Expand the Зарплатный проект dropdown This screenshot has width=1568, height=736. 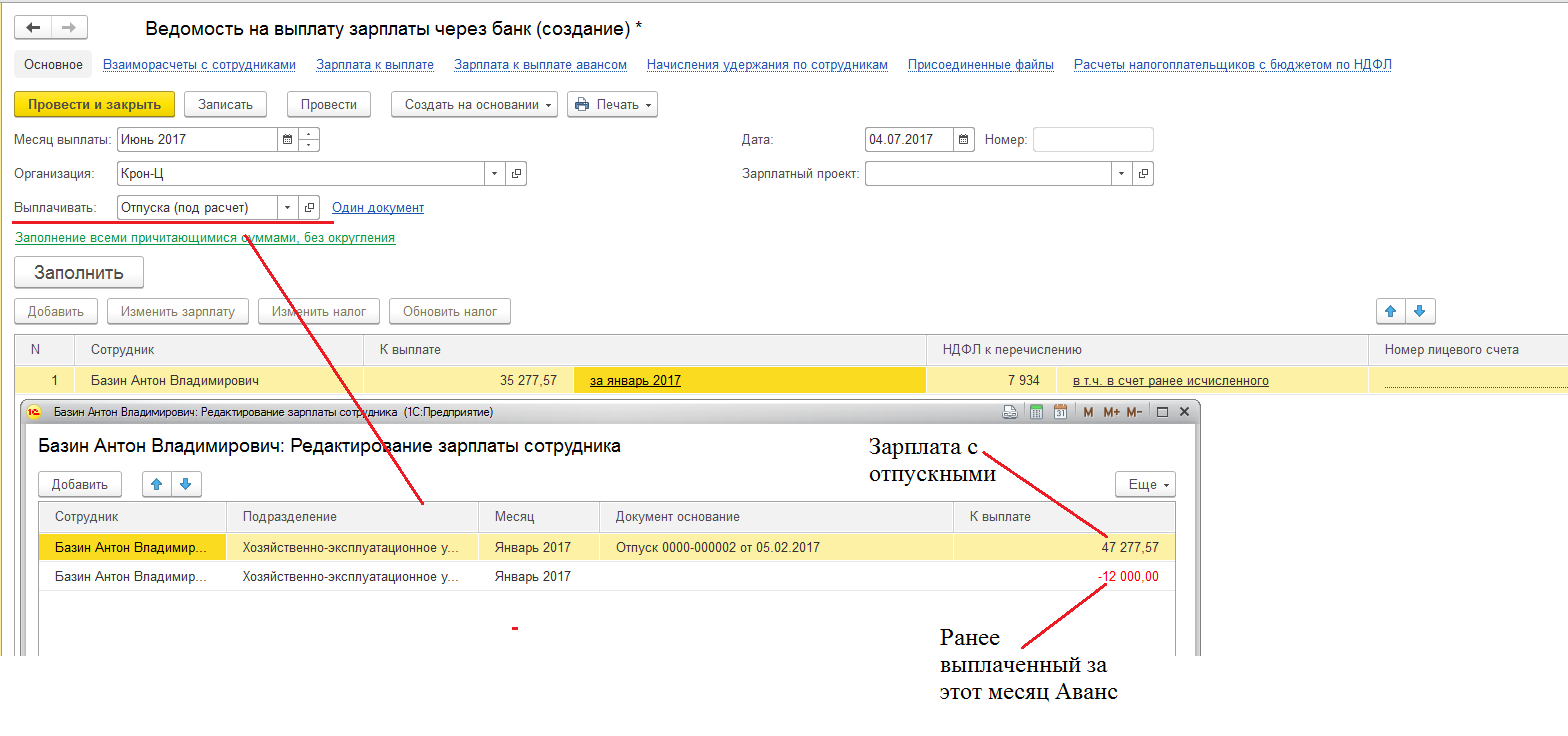pos(1123,174)
